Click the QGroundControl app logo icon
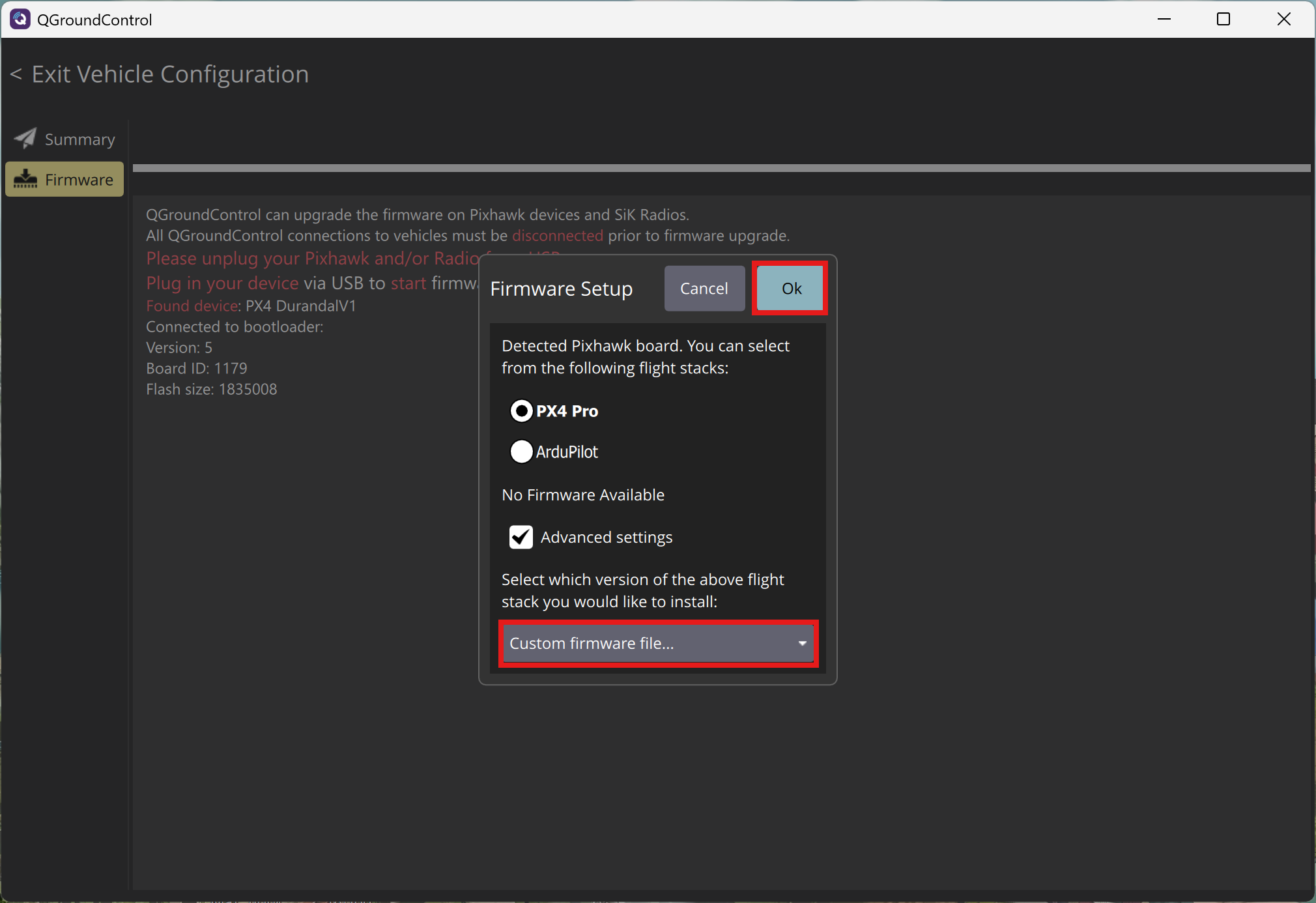 coord(20,20)
